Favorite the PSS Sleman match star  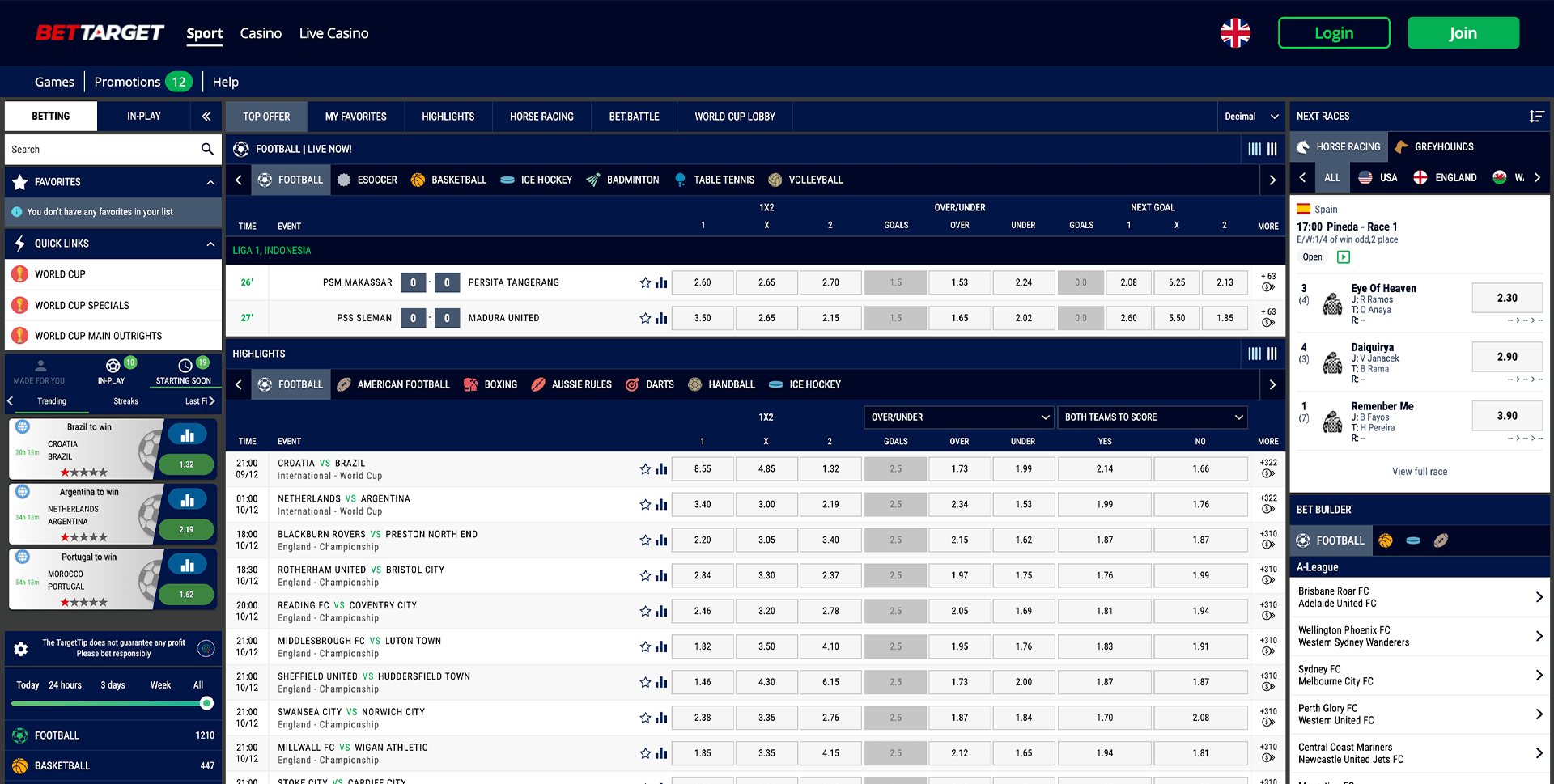(645, 318)
